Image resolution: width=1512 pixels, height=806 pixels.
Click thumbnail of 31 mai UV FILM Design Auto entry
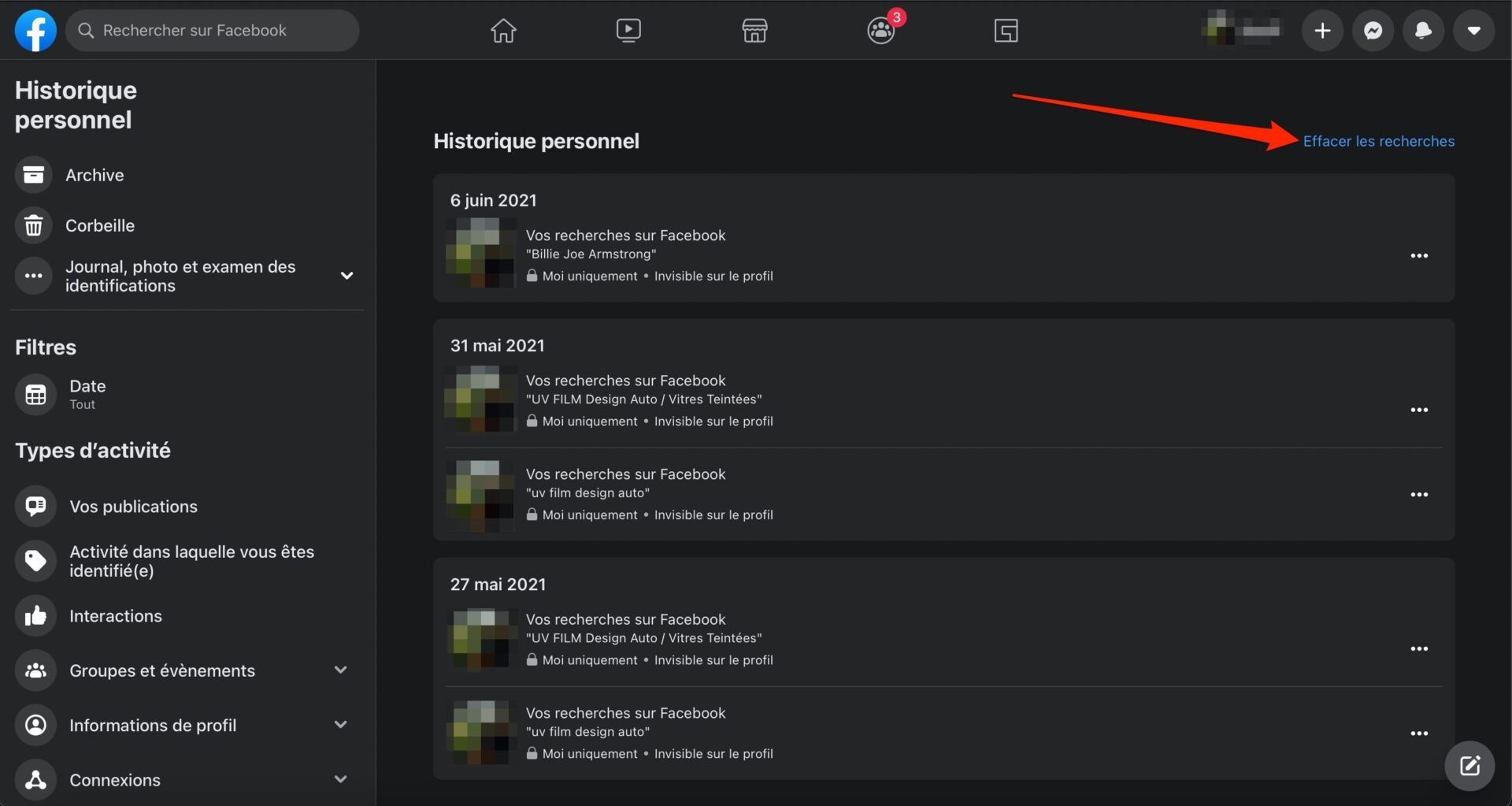[480, 398]
